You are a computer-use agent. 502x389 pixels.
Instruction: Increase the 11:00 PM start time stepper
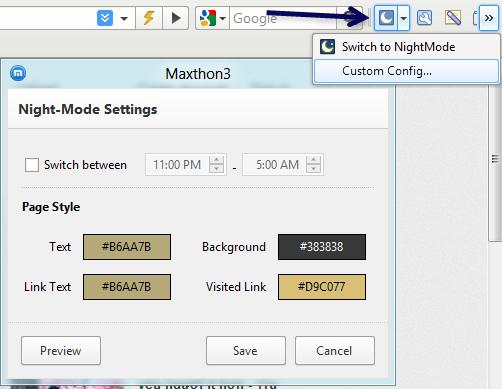point(216,160)
